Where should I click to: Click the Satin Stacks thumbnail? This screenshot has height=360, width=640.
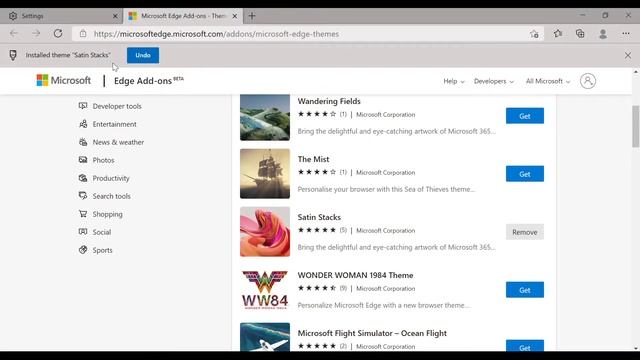tap(265, 231)
